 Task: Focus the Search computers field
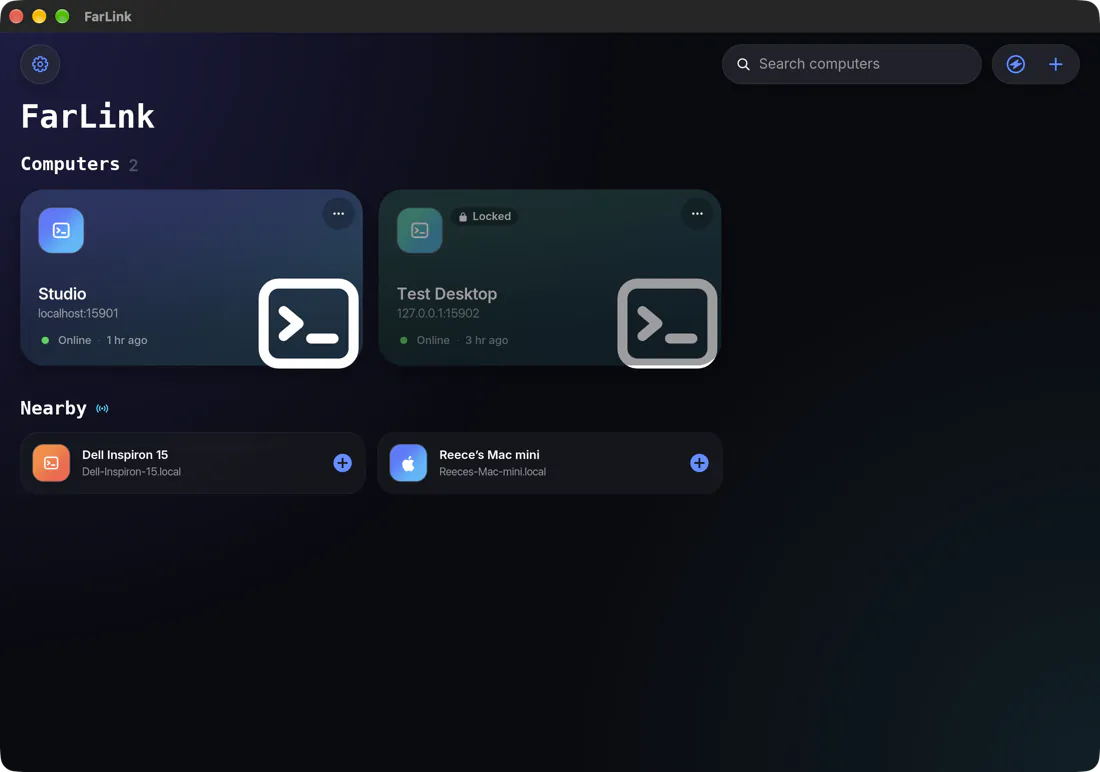coord(851,65)
